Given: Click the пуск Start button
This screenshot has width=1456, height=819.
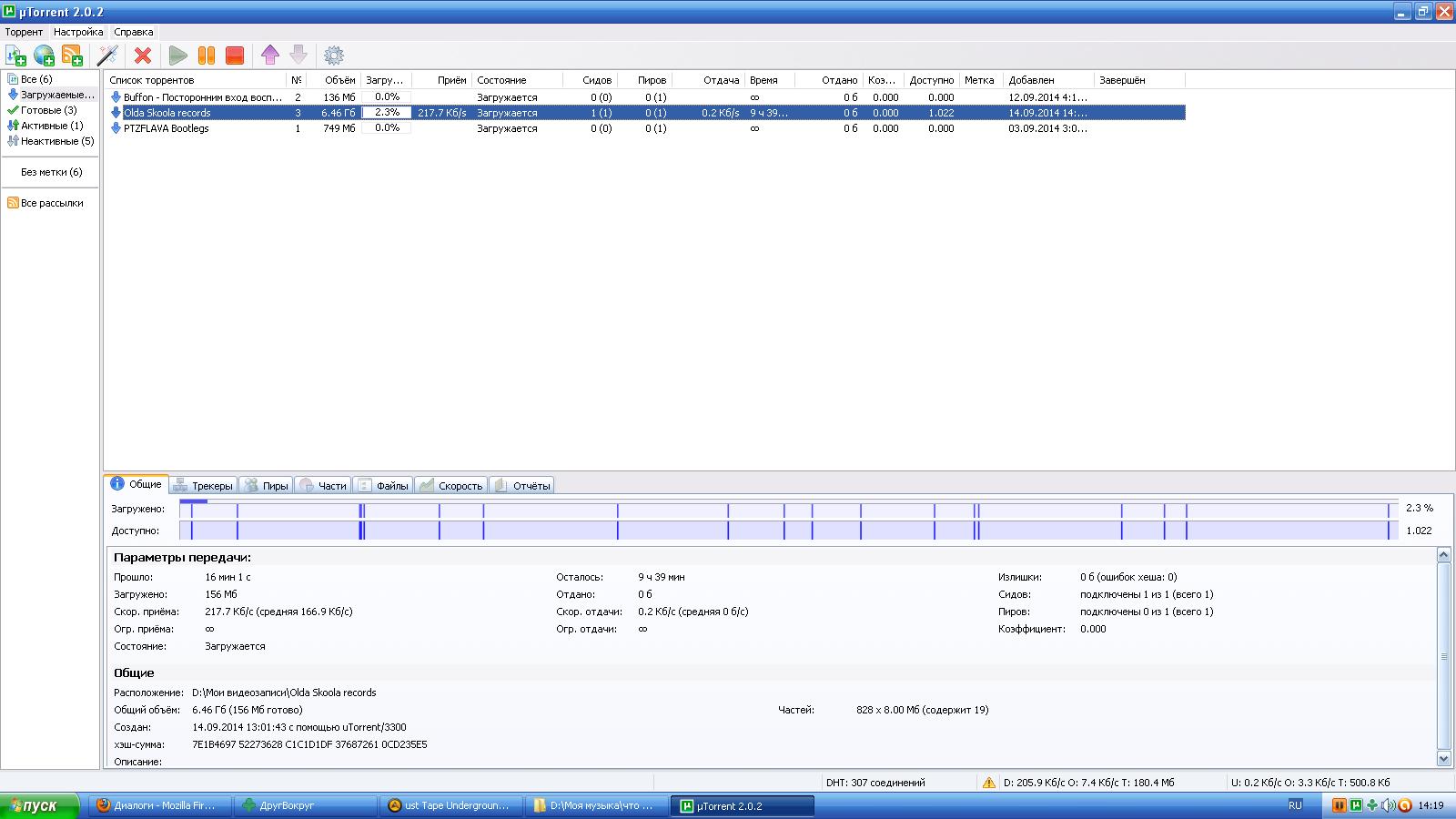Looking at the screenshot, I should (40, 805).
